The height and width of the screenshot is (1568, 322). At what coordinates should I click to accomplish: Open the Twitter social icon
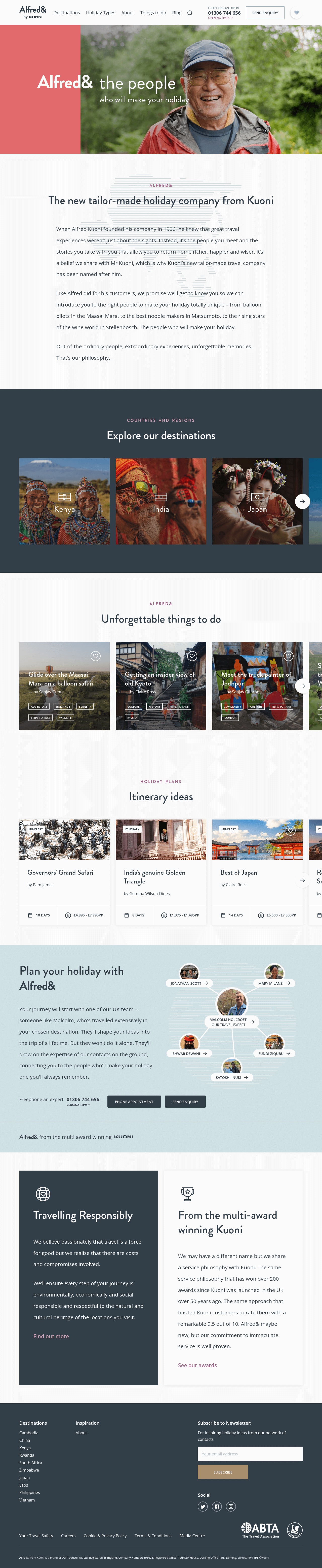[203, 1507]
